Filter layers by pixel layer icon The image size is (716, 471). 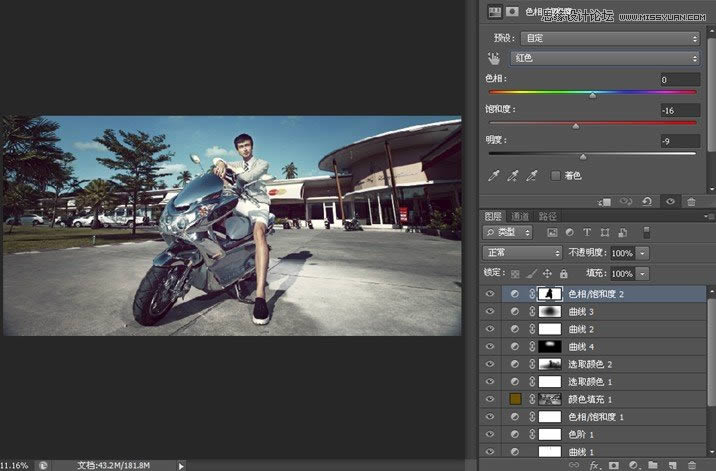pyautogui.click(x=552, y=233)
